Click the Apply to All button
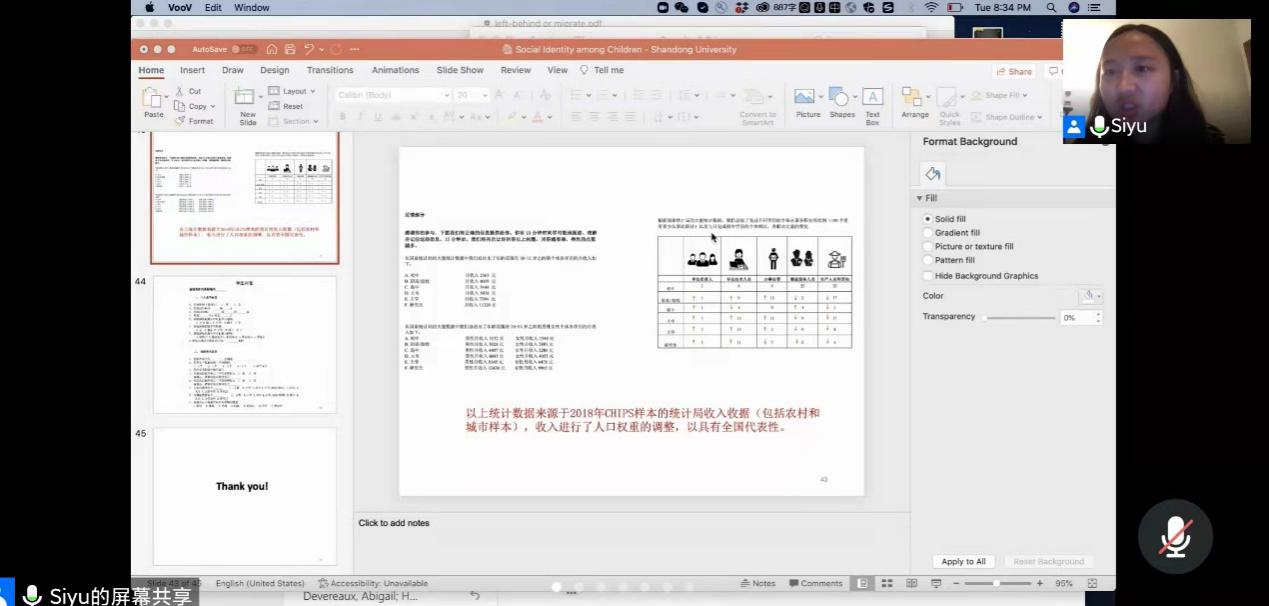1269x606 pixels. [963, 561]
